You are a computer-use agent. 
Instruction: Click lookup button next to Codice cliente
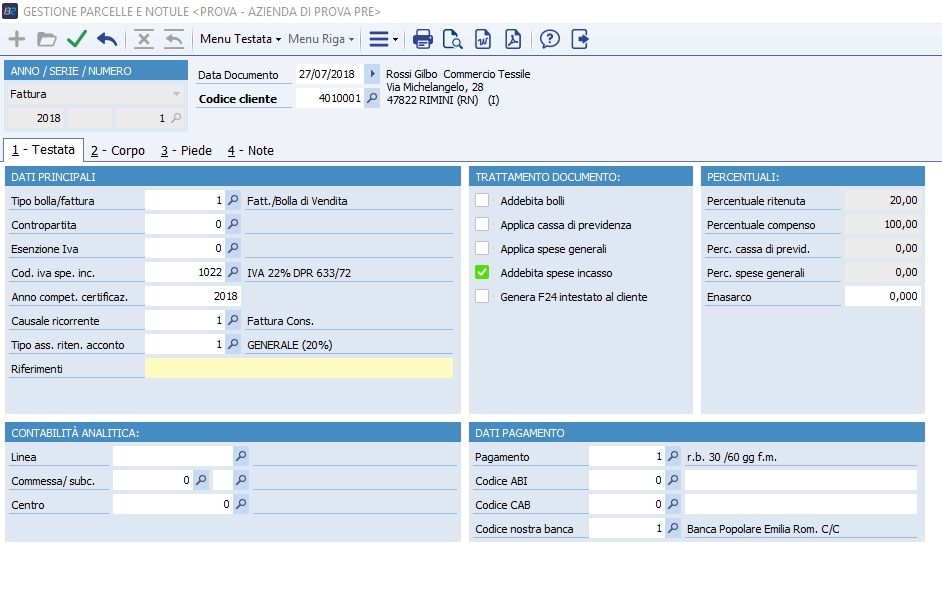point(372,98)
